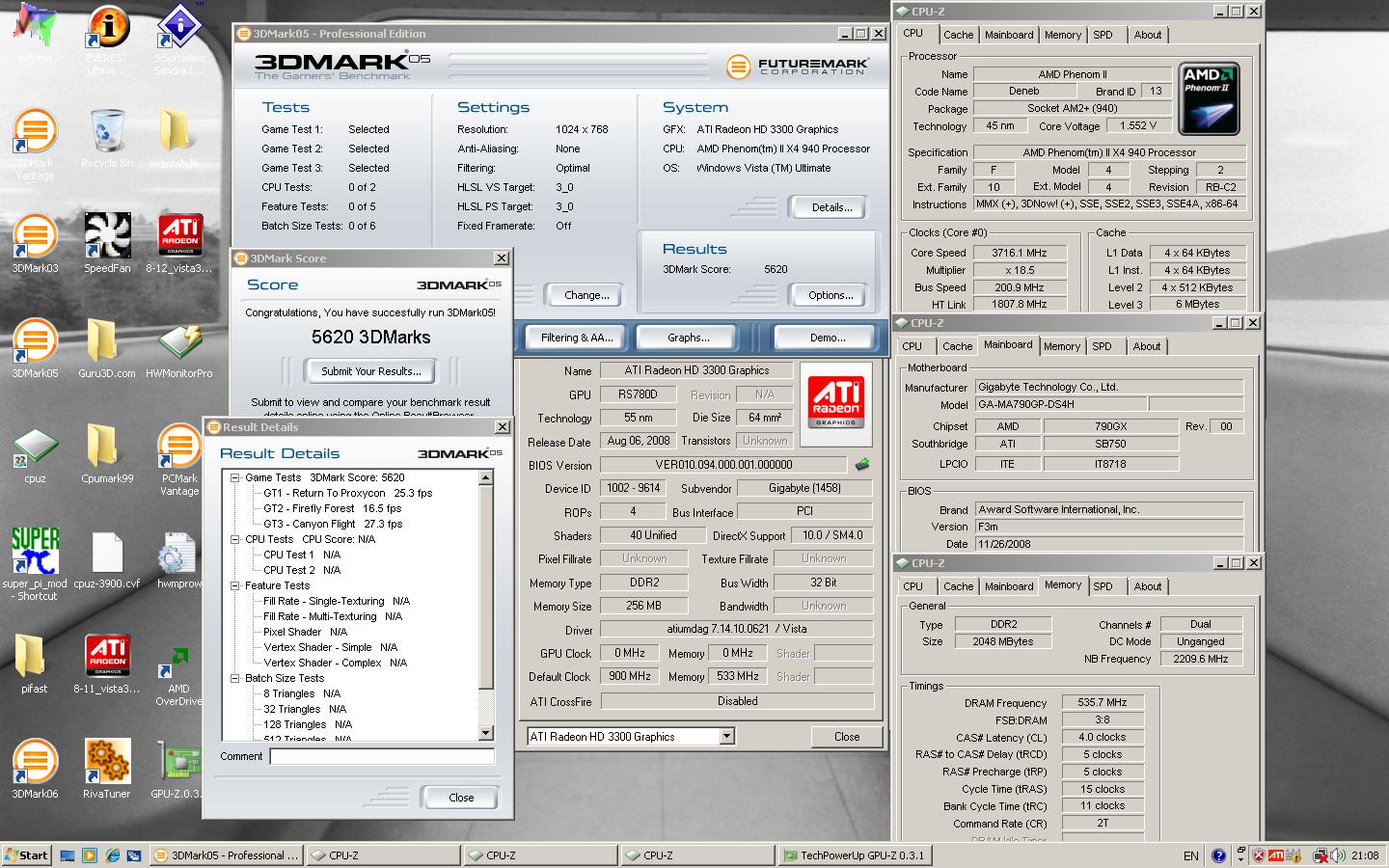Switch to Cache tab in top CPU-Z window
Viewport: 1389px width, 868px height.
coord(958,35)
